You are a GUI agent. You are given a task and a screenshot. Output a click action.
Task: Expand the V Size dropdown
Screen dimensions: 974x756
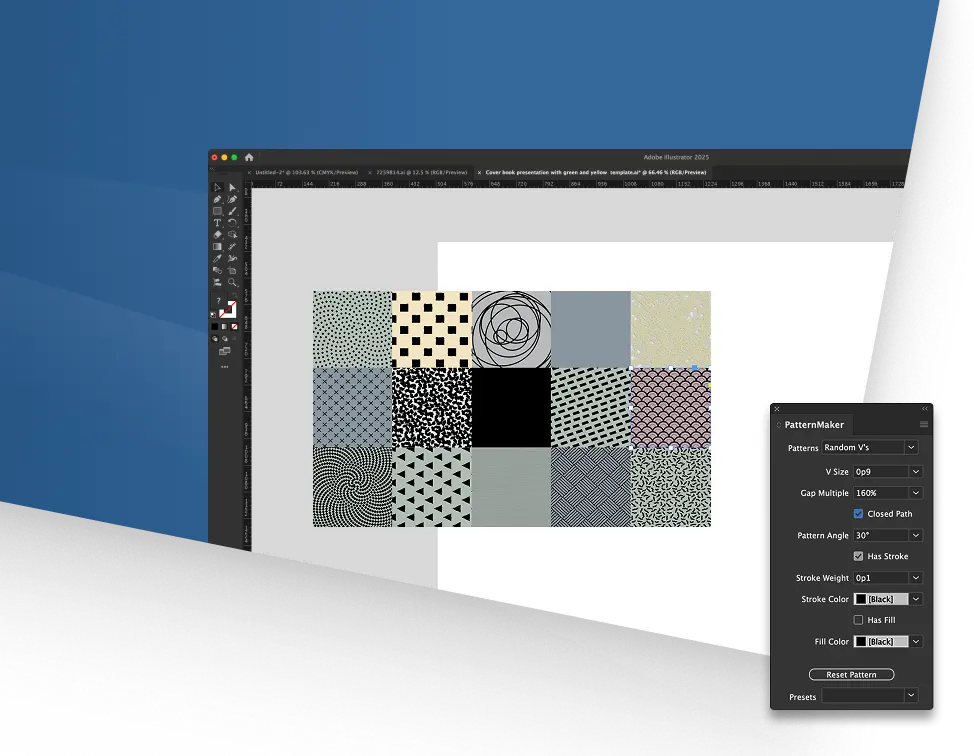click(x=916, y=471)
